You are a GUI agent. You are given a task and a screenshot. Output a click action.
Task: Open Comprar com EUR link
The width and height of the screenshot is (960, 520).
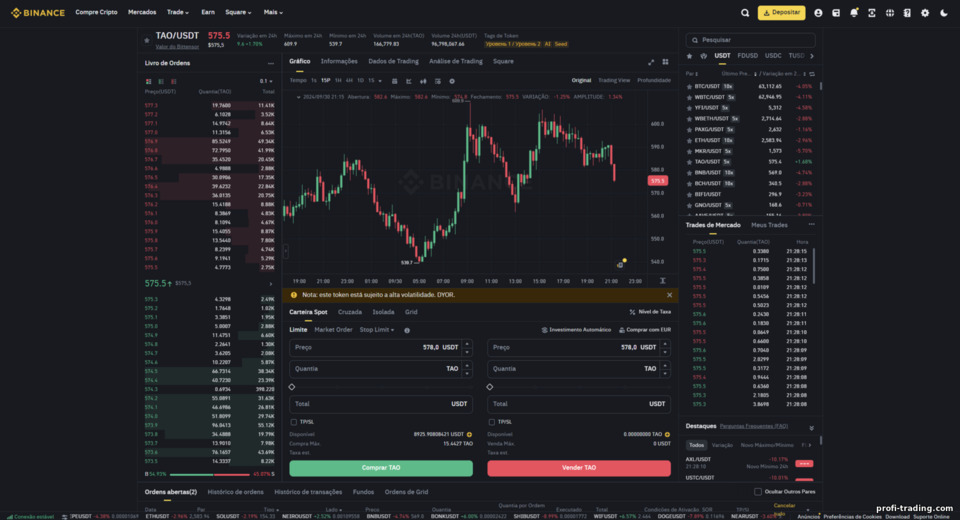[x=645, y=330]
